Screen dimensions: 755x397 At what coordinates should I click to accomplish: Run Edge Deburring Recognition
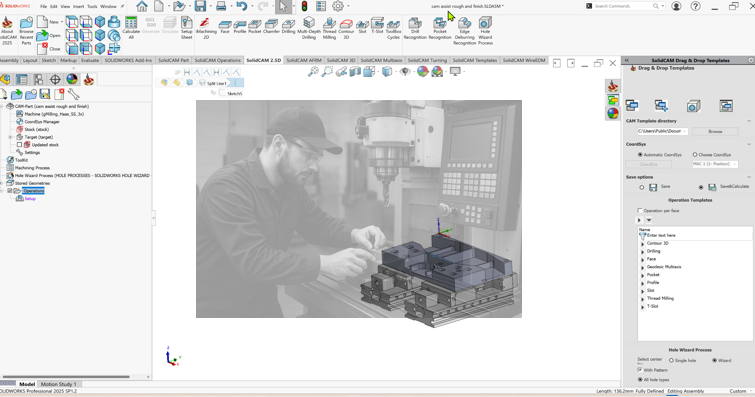click(x=465, y=31)
